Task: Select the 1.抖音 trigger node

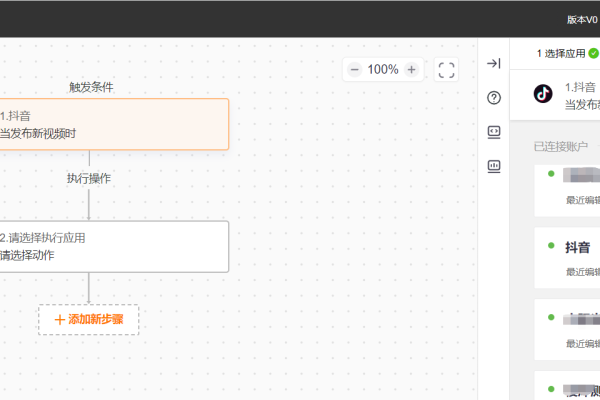Action: pos(113,124)
